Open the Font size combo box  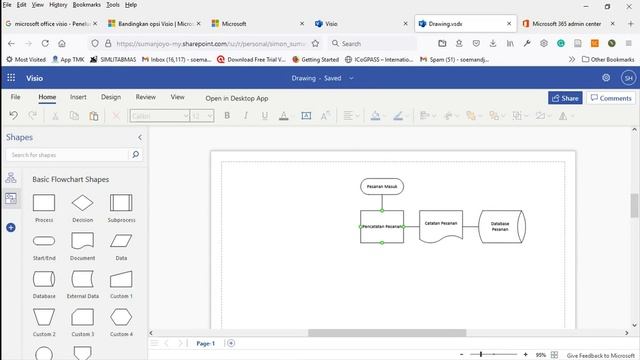click(x=202, y=116)
